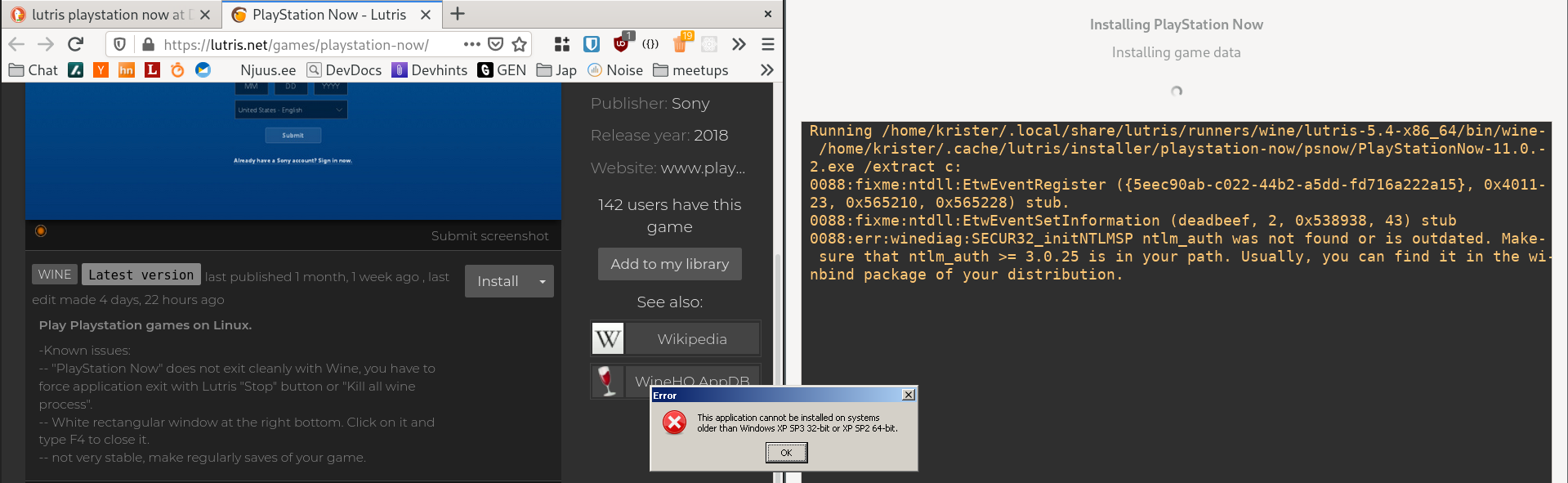This screenshot has width=1568, height=483.
Task: Close the PlayStation Now - Lutris tab
Action: click(x=426, y=15)
